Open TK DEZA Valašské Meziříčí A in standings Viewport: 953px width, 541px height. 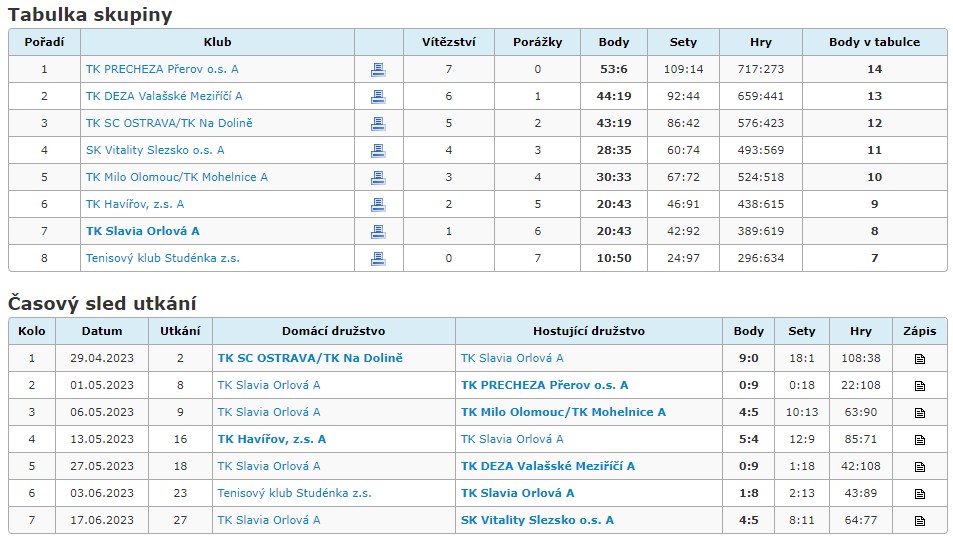(x=164, y=96)
